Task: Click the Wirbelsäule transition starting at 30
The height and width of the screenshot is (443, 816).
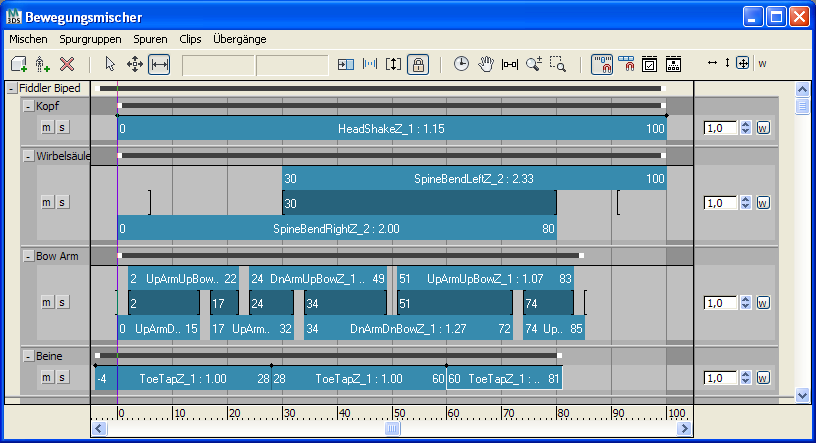Action: [419, 204]
